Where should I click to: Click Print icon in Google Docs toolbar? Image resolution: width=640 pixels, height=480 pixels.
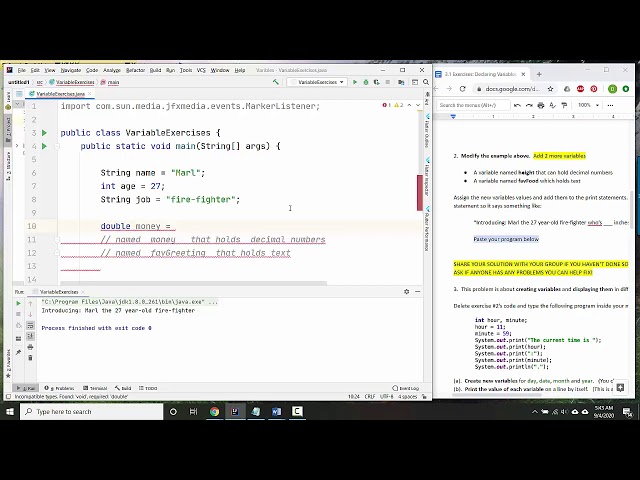coord(541,105)
